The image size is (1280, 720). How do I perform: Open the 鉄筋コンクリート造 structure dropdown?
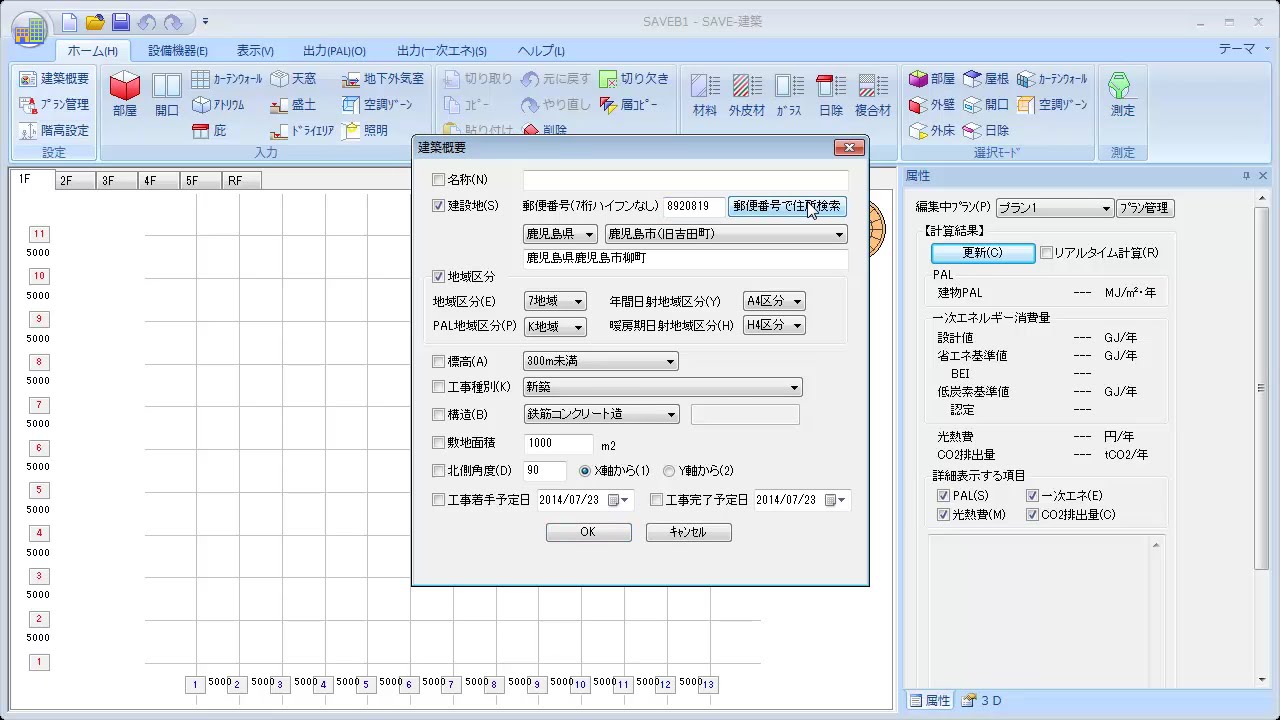click(601, 414)
